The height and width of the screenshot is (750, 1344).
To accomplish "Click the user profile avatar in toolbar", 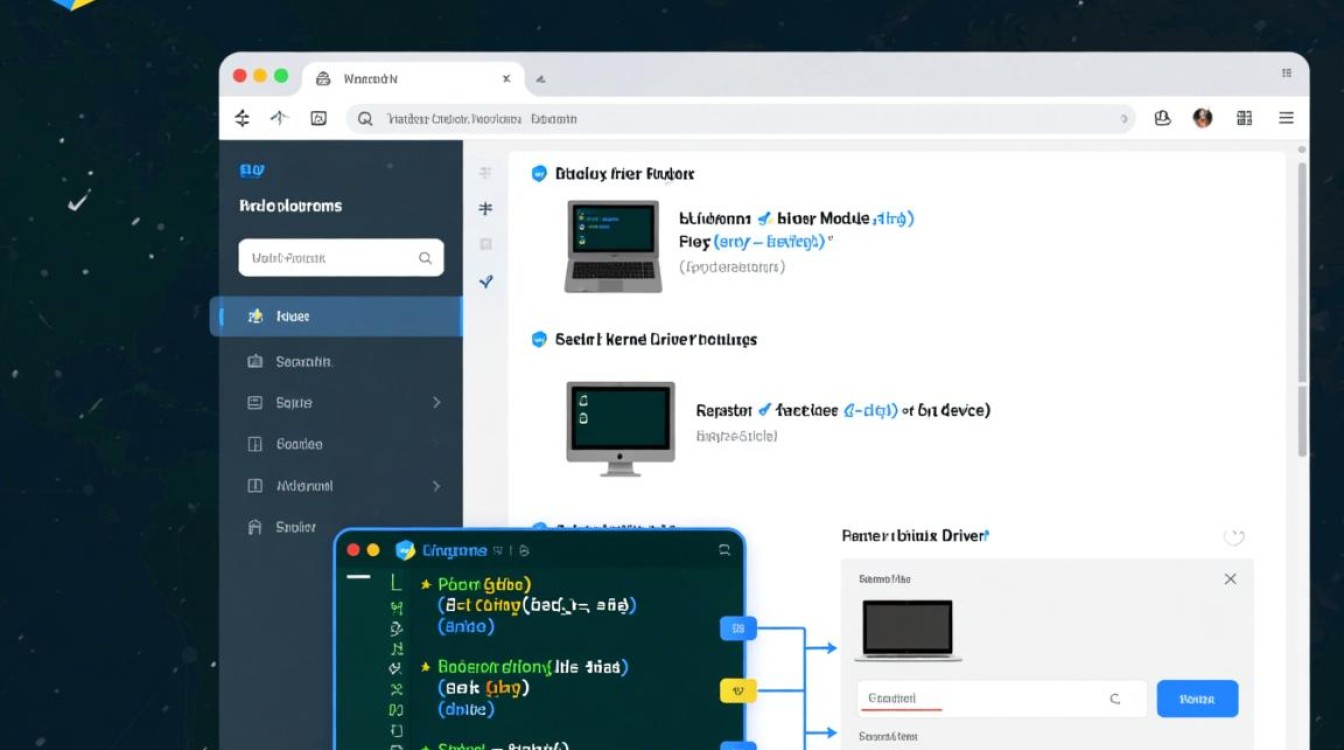I will 1202,118.
